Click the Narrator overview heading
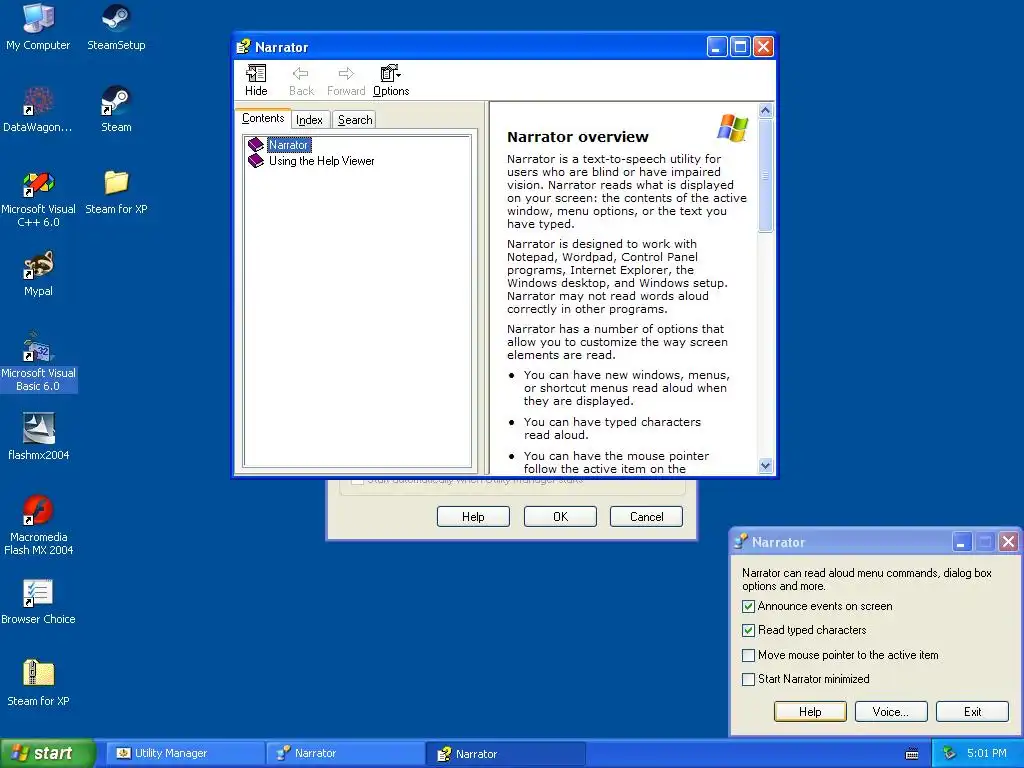The image size is (1024, 768). point(578,137)
